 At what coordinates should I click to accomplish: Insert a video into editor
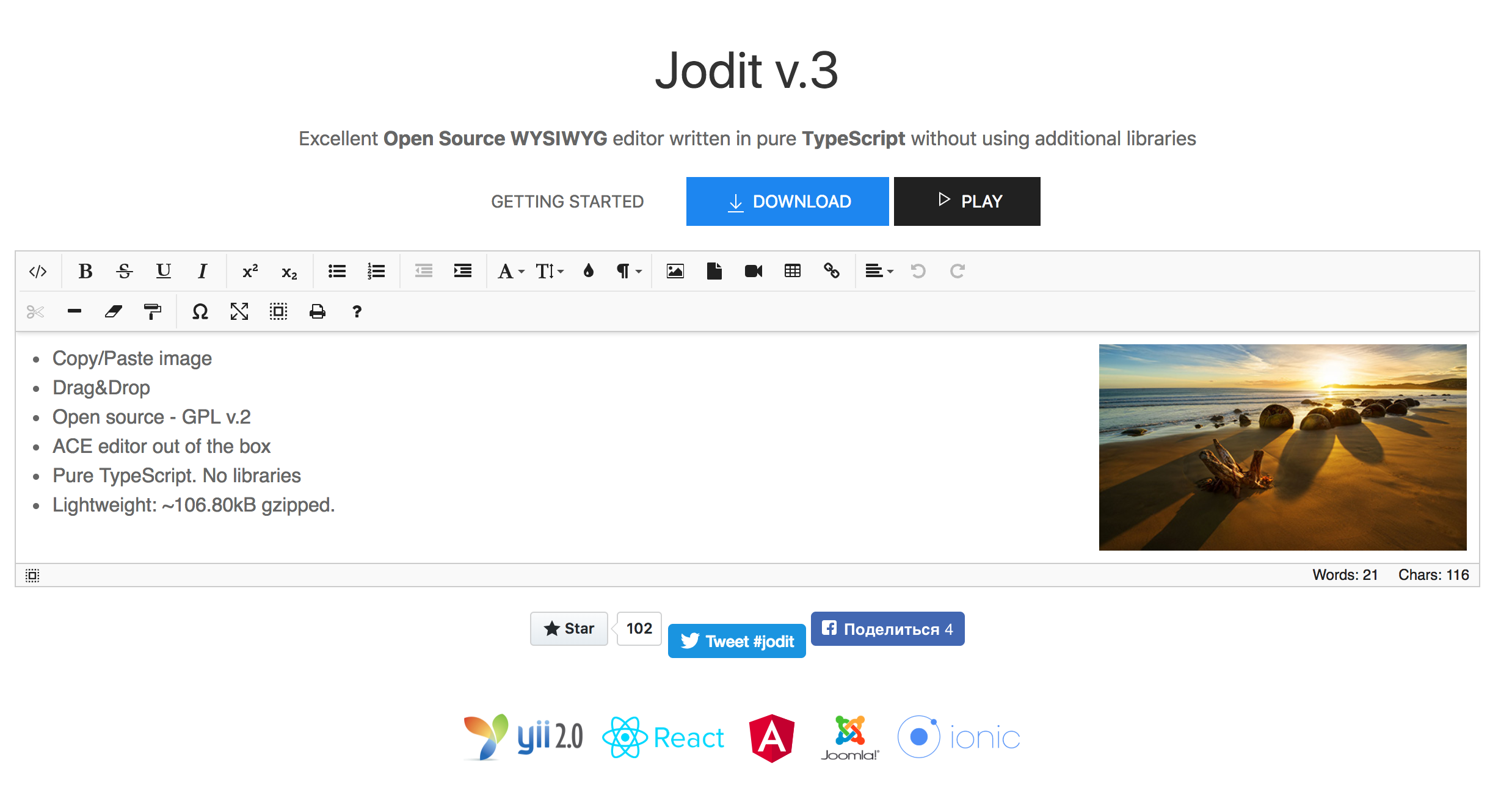coord(753,271)
